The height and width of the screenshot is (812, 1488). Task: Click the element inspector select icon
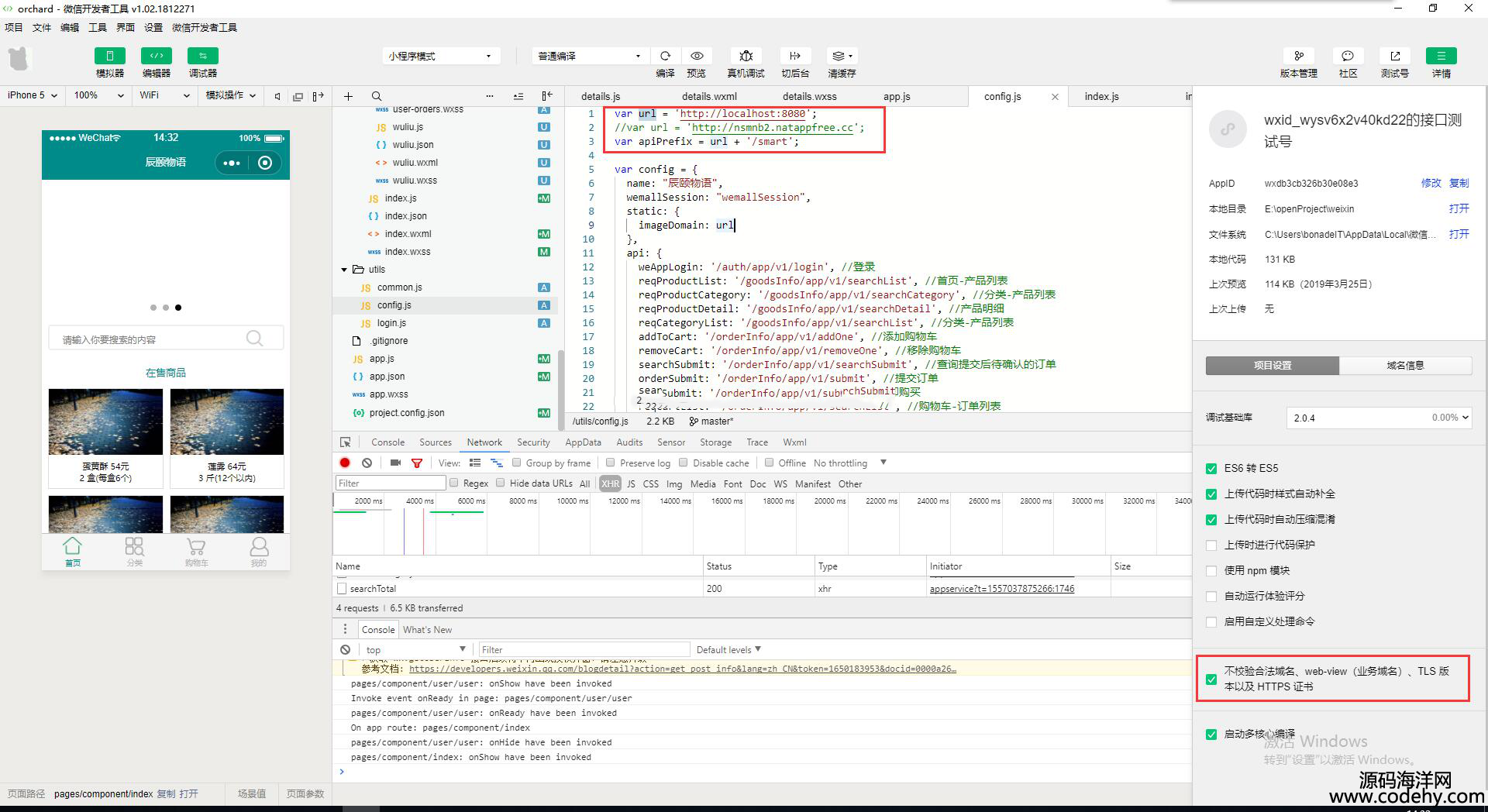click(x=346, y=442)
